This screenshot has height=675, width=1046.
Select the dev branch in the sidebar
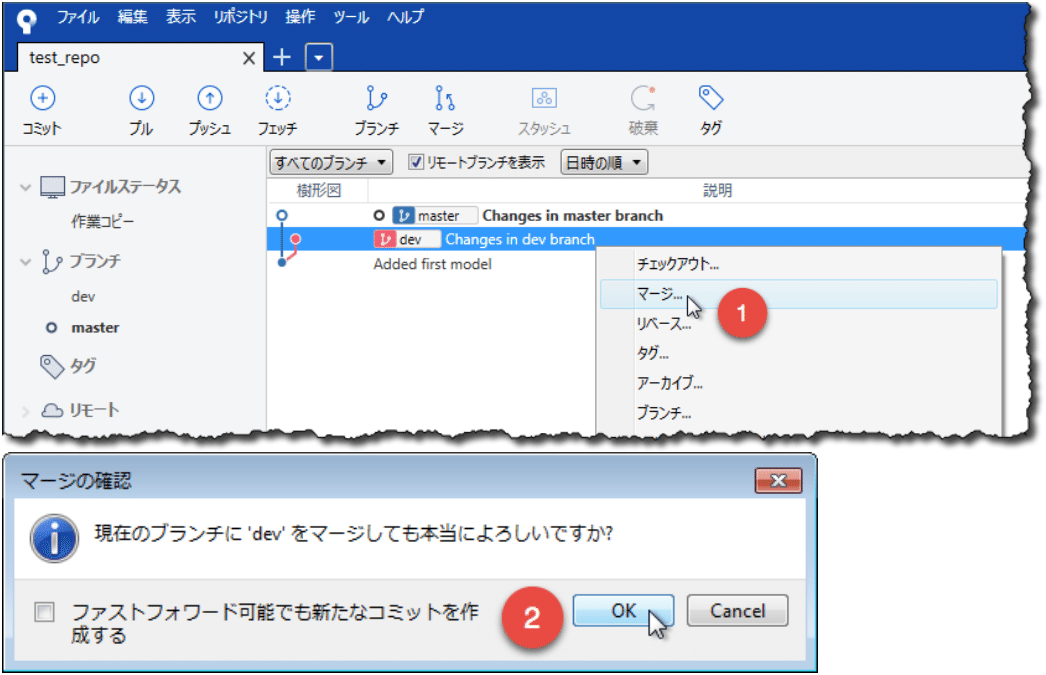click(x=83, y=296)
